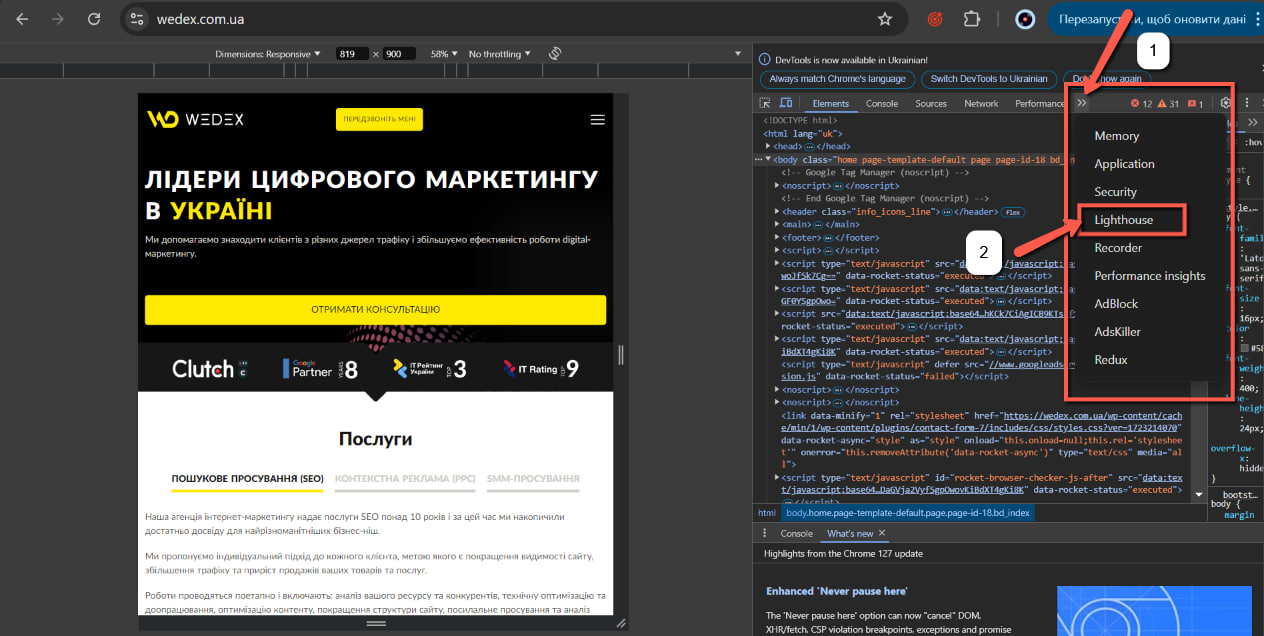Select the body breadcrumb in Elements path bar
This screenshot has height=636, width=1264.
[x=907, y=512]
